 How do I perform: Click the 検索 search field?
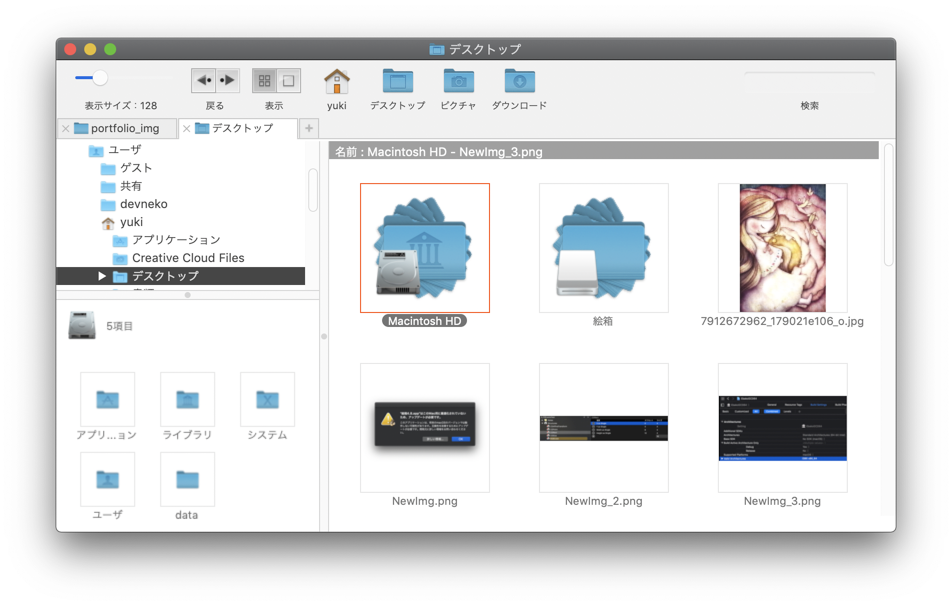[x=809, y=82]
